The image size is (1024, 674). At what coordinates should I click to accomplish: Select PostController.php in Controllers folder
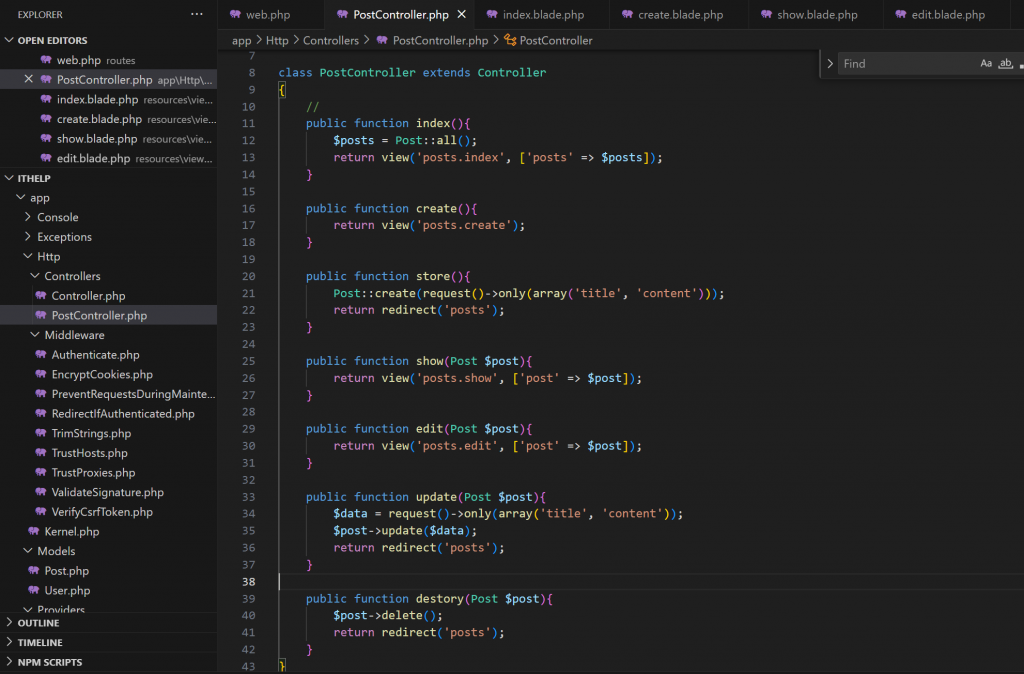point(108,315)
